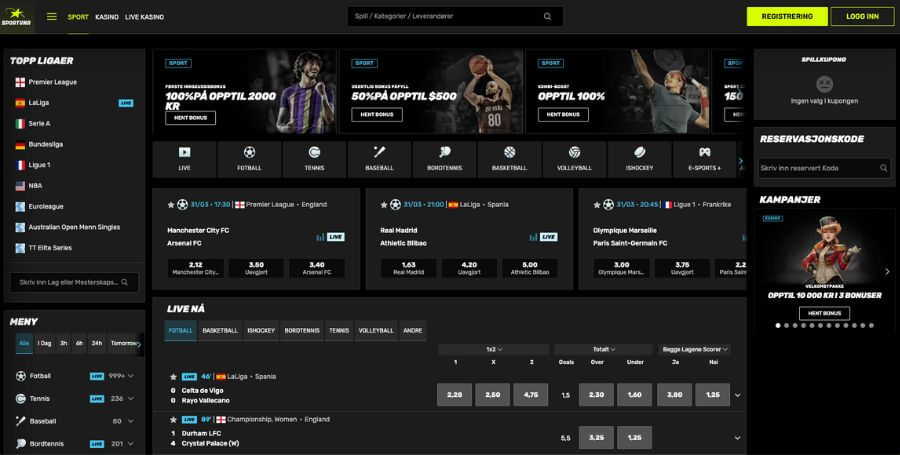Screen dimensions: 900x455
Task: Open NBA league with USA flag
Action: tap(20, 186)
